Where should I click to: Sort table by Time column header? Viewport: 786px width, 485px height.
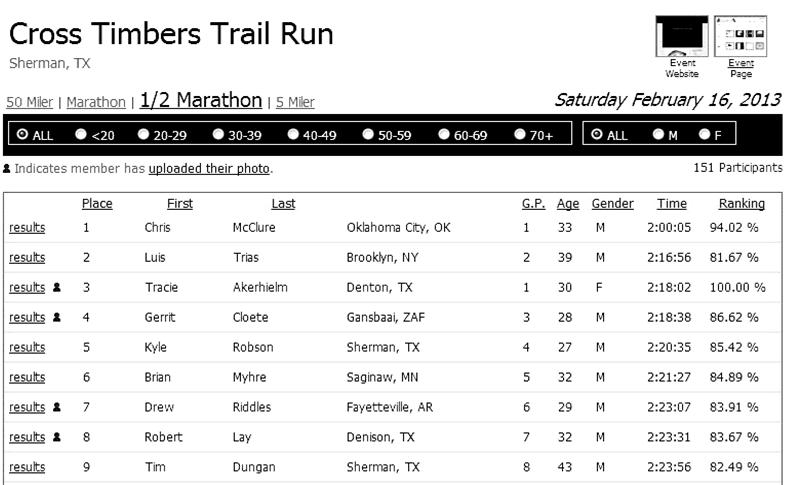tap(671, 204)
